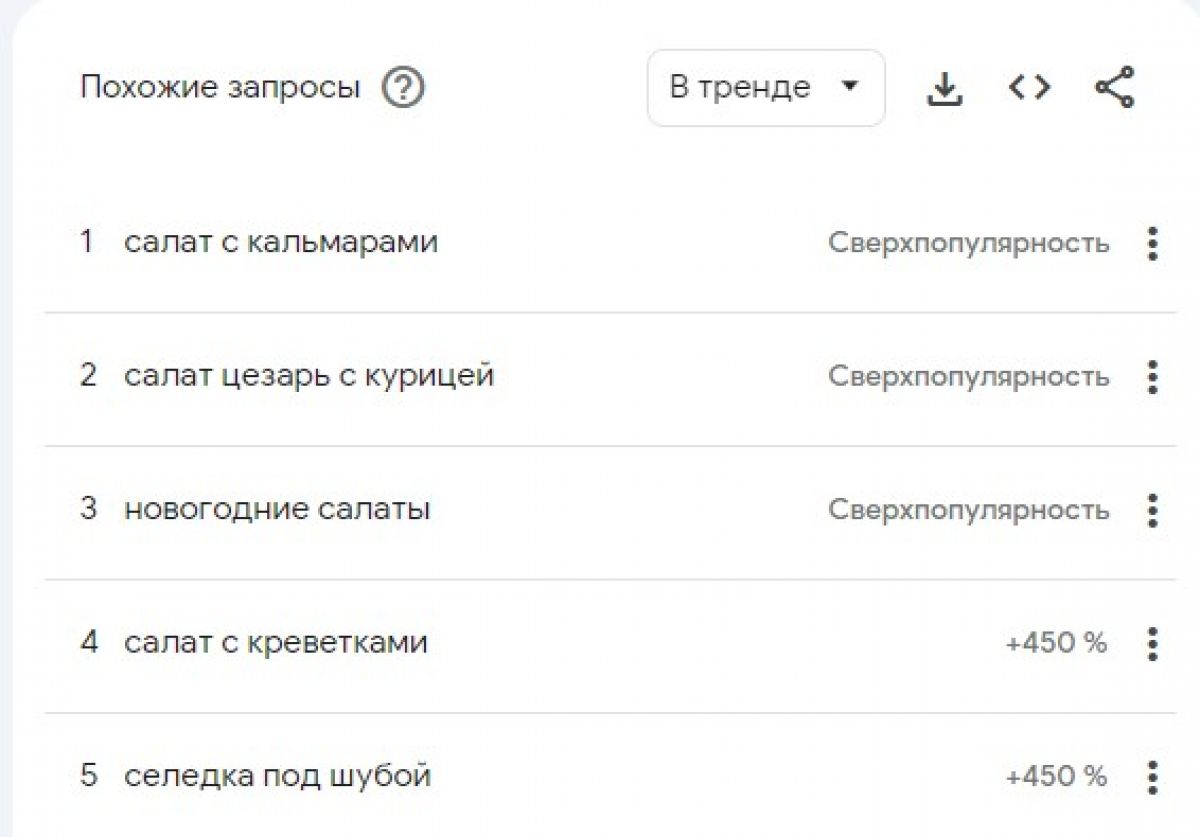Open options menu for новогодние салаты
The image size is (1200, 837).
pyautogui.click(x=1152, y=510)
